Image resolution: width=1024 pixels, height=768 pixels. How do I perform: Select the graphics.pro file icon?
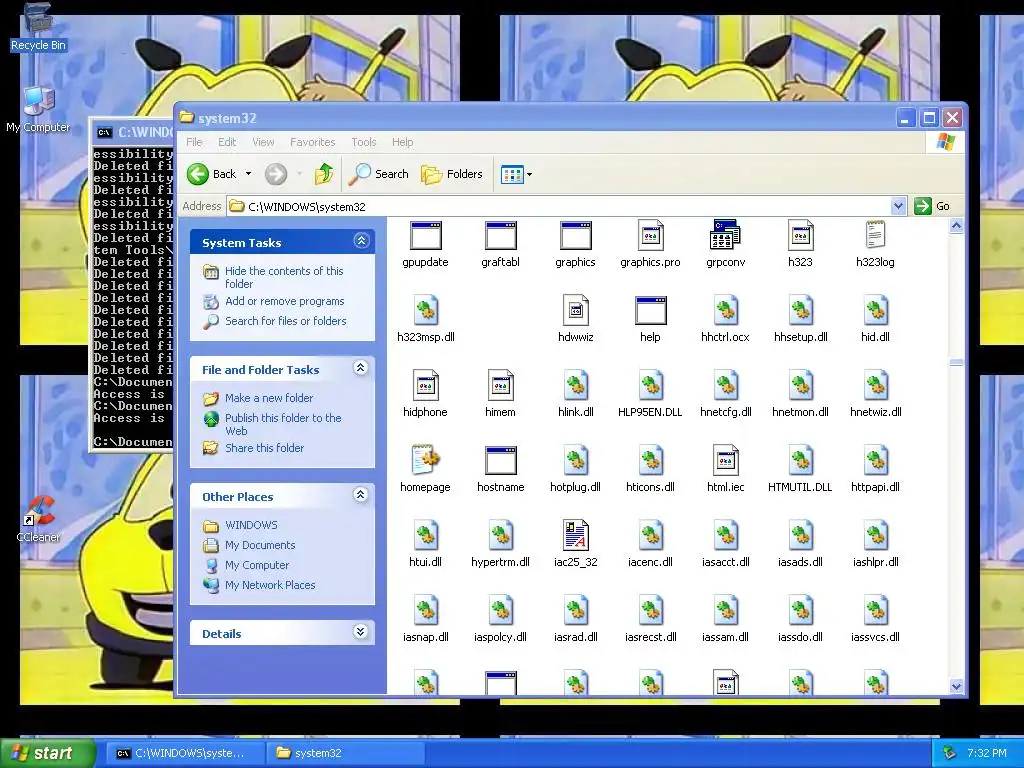click(650, 235)
